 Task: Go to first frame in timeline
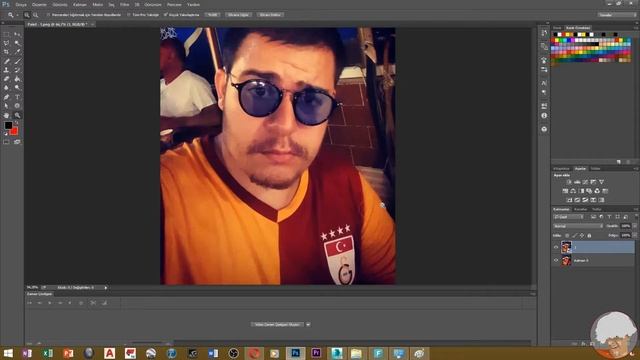click(29, 303)
